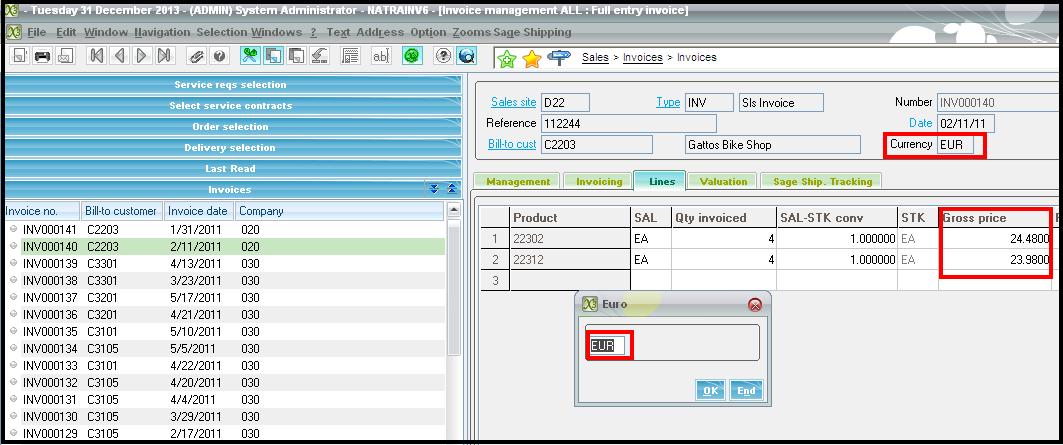Click the Invoices panel header

(x=230, y=190)
